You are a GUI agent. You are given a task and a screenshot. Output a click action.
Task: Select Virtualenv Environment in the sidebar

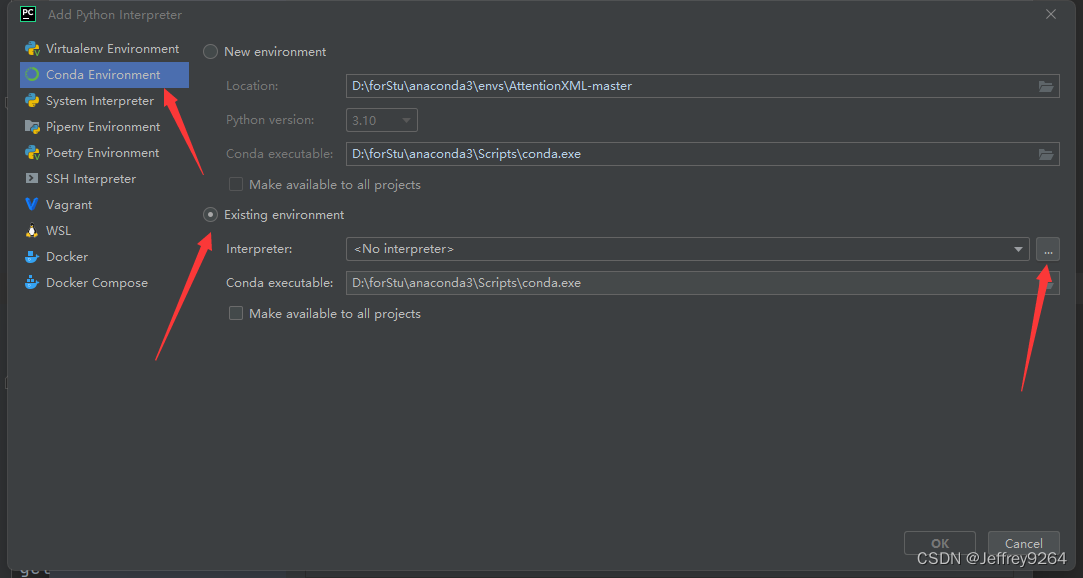pos(104,49)
